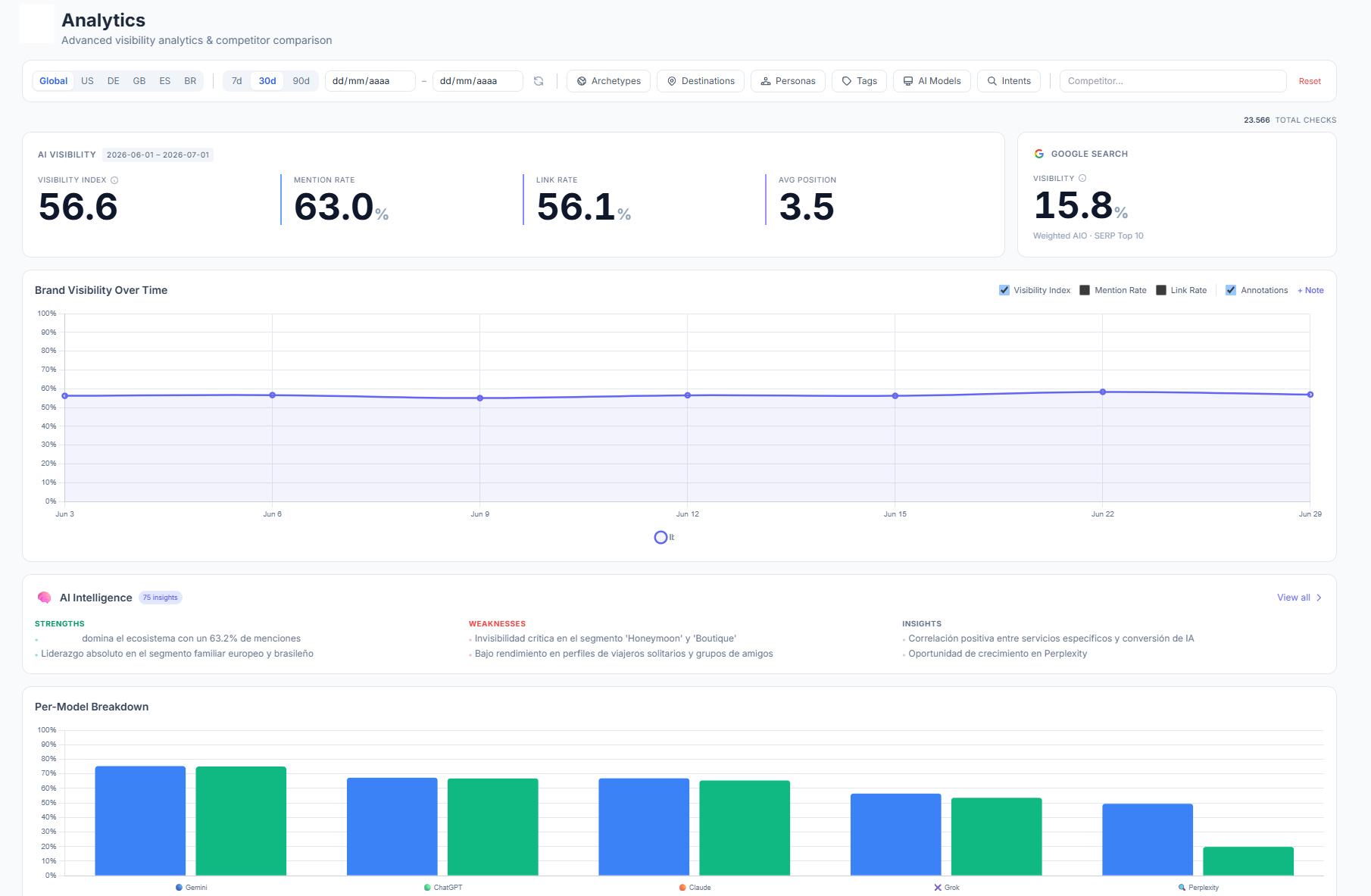Click the Google logo icon
The height and width of the screenshot is (896, 1371).
(x=1039, y=154)
